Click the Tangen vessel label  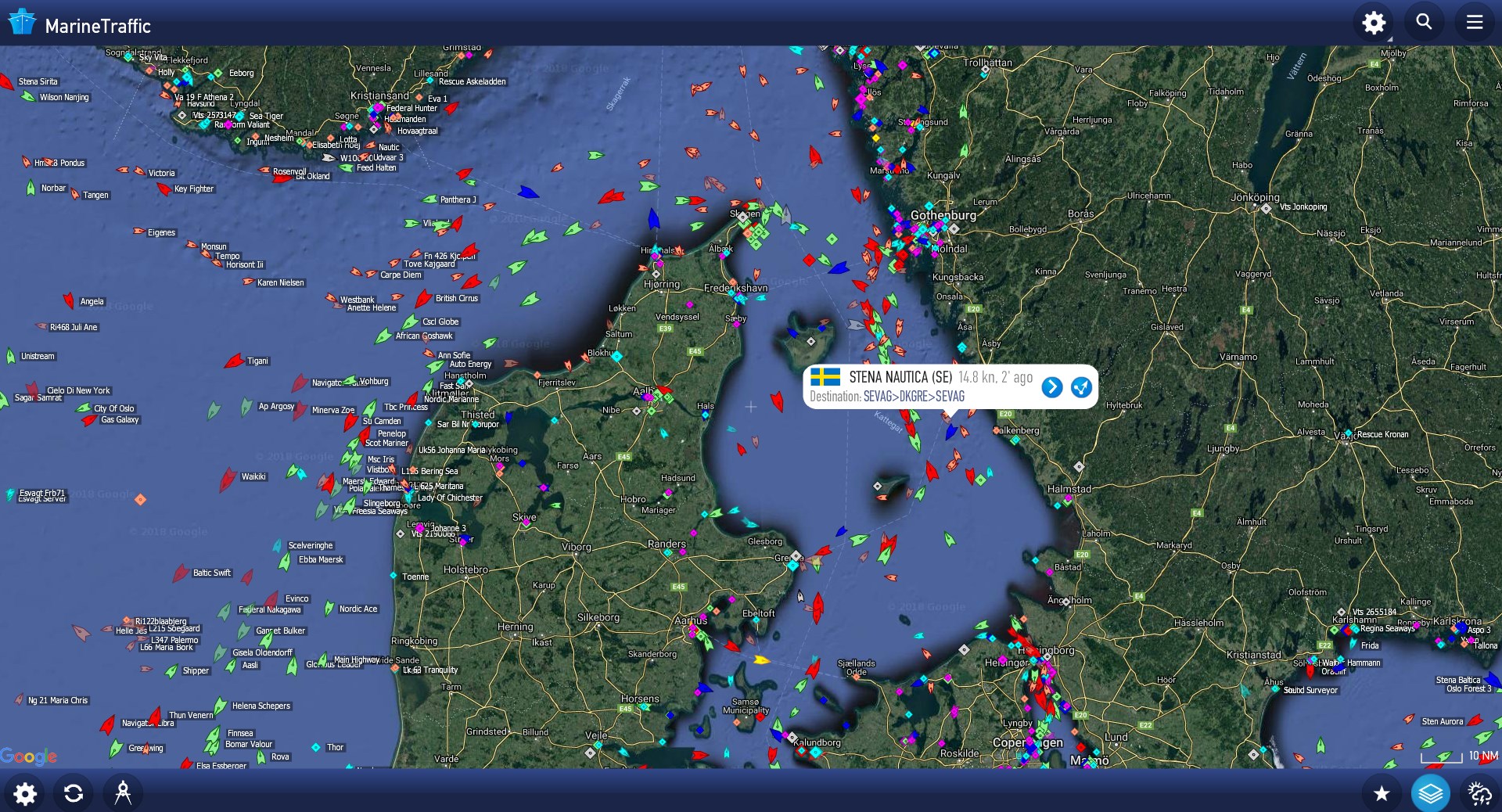[x=95, y=196]
